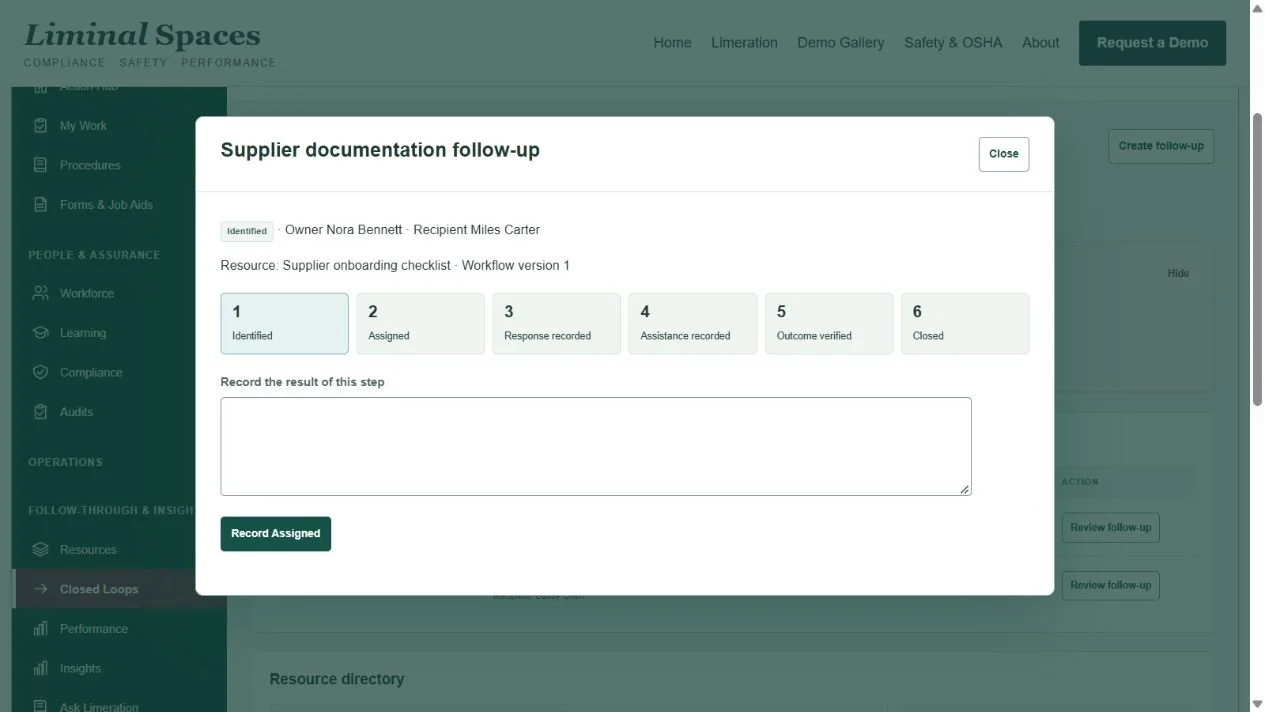Click the Resource directory heading
The width and height of the screenshot is (1265, 712).
pyautogui.click(x=337, y=679)
